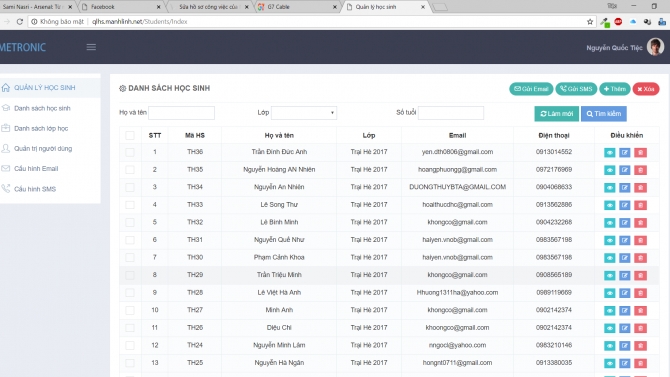View details of Nguyễn Hoàng AN Nhiên
Screen dimensions: 670x377
[x=609, y=170]
